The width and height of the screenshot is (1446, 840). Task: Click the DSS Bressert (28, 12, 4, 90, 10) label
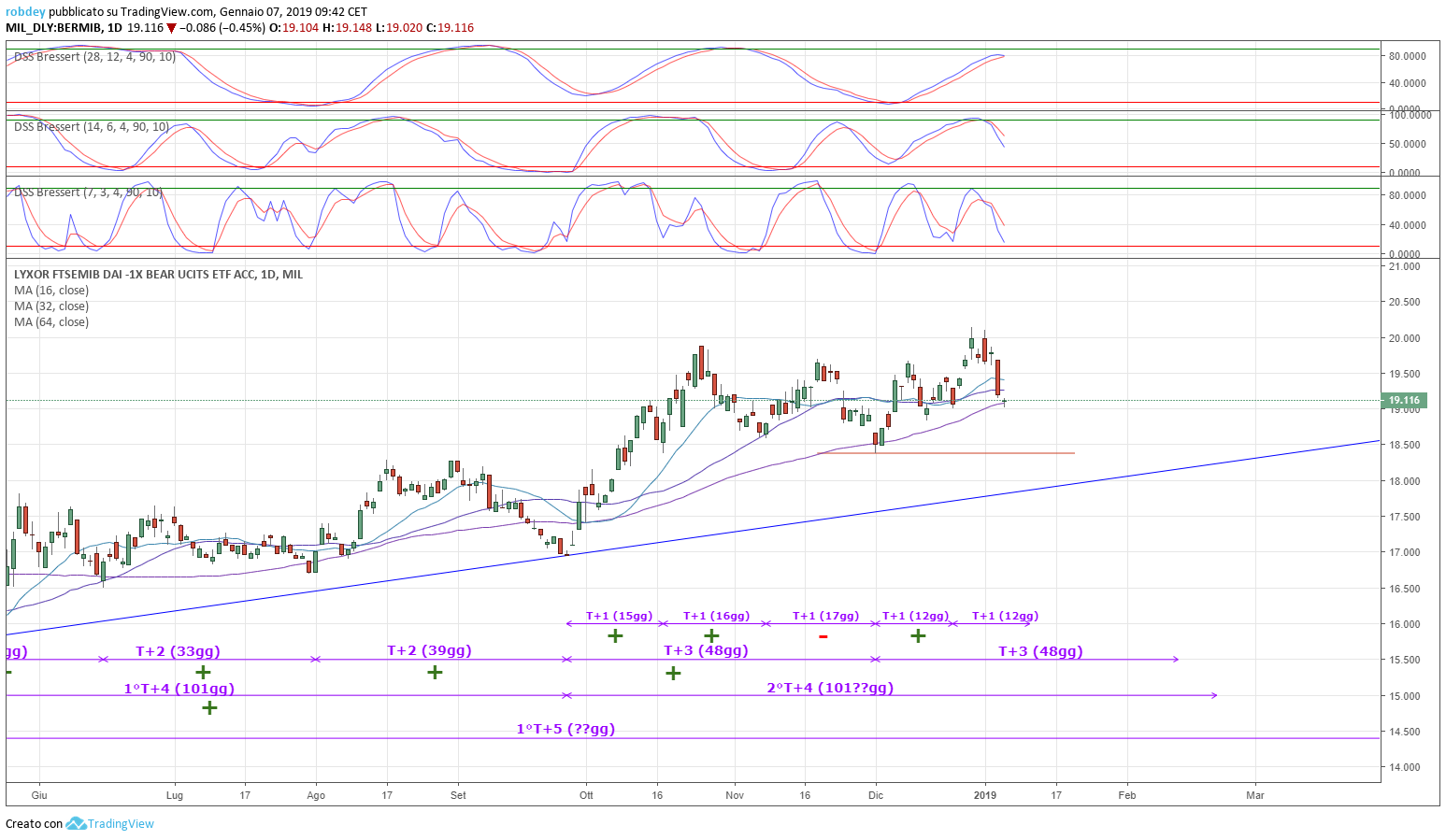(x=94, y=57)
